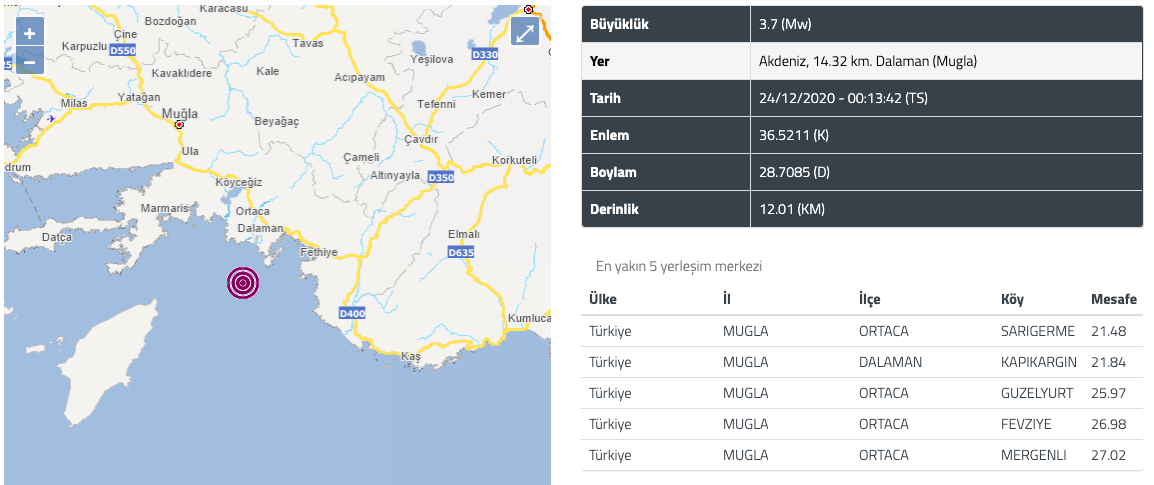Expand map to fullscreen
Screen dimensions: 1154x485
tap(525, 32)
